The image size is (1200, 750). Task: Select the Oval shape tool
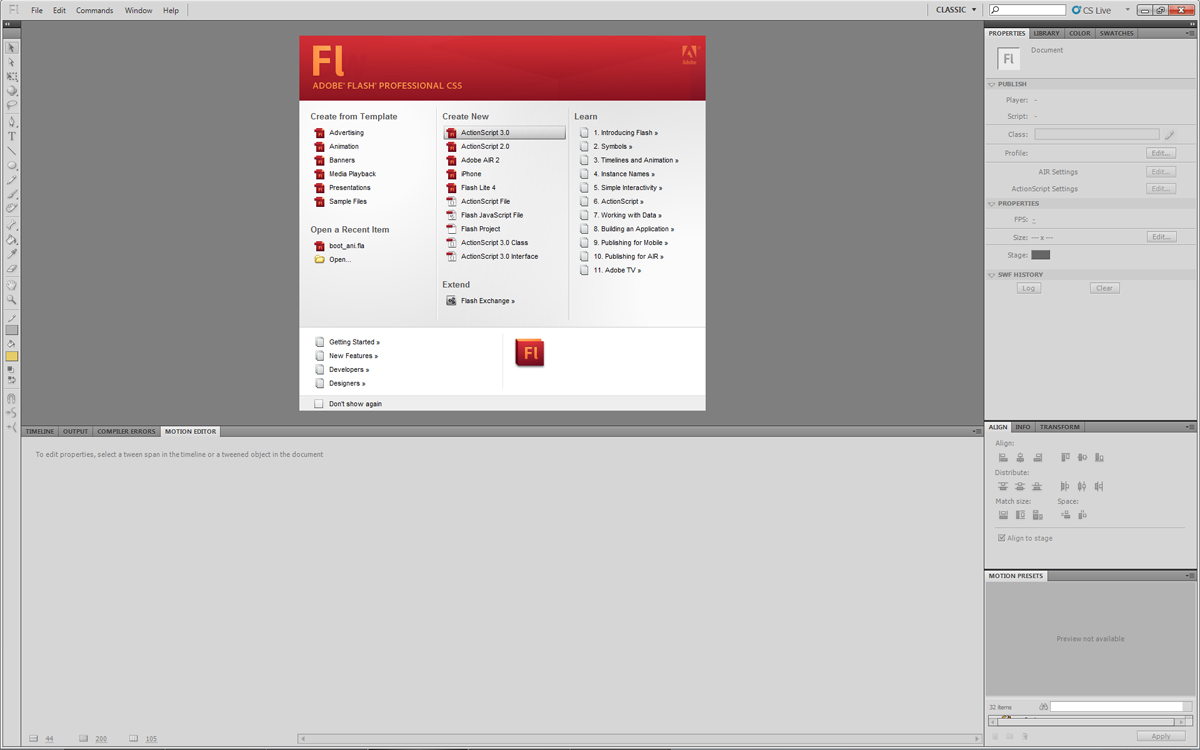tap(12, 166)
